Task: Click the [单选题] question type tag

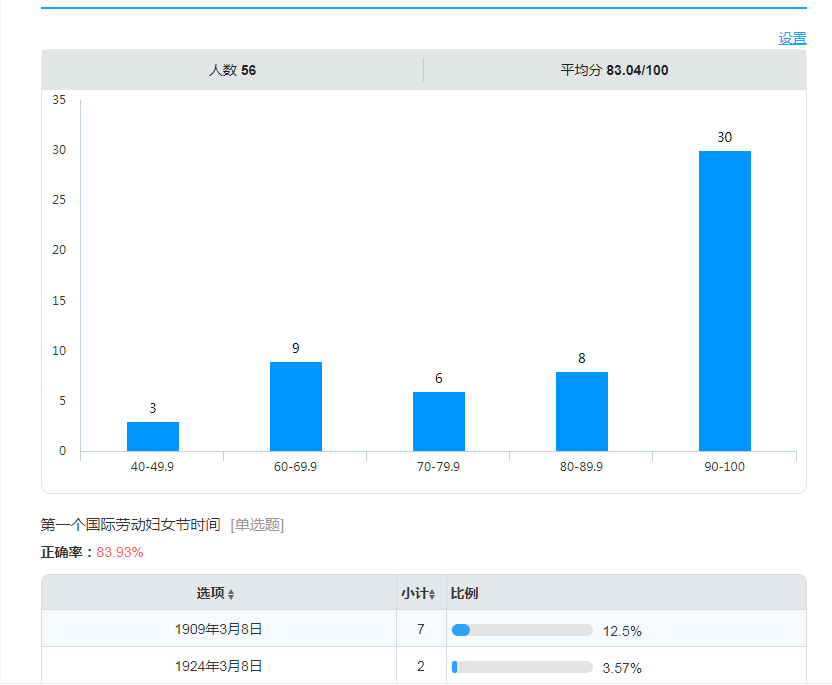Action: [x=257, y=524]
